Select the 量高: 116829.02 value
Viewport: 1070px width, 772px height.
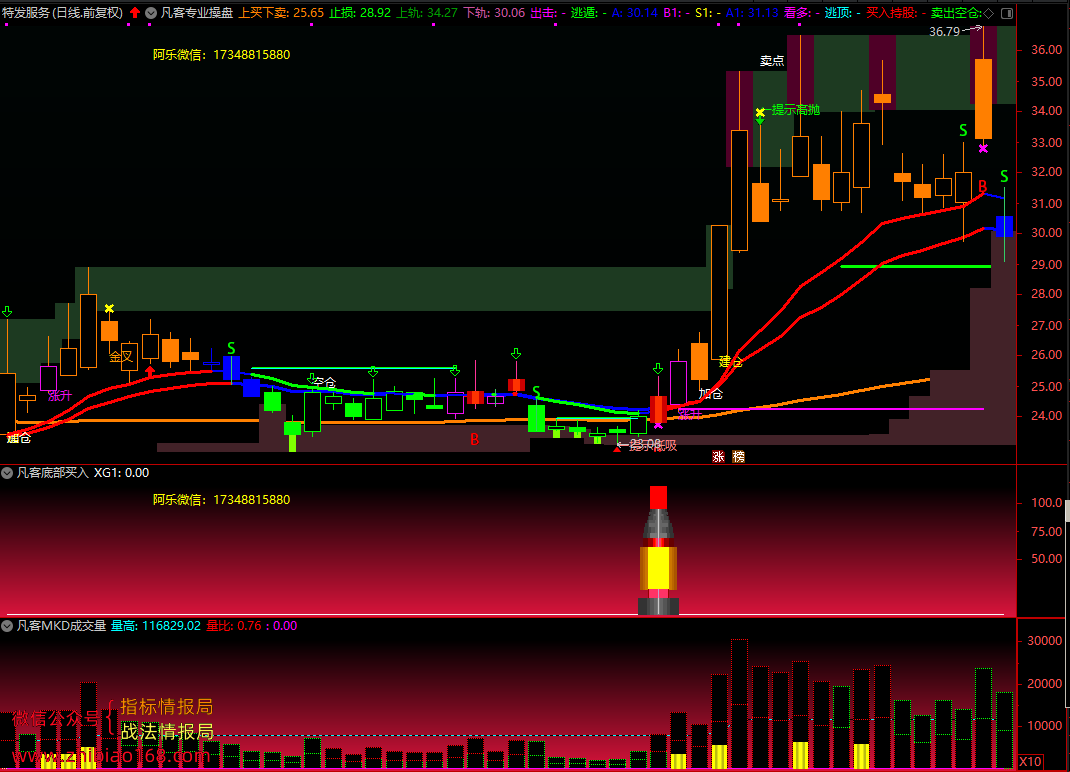click(156, 625)
